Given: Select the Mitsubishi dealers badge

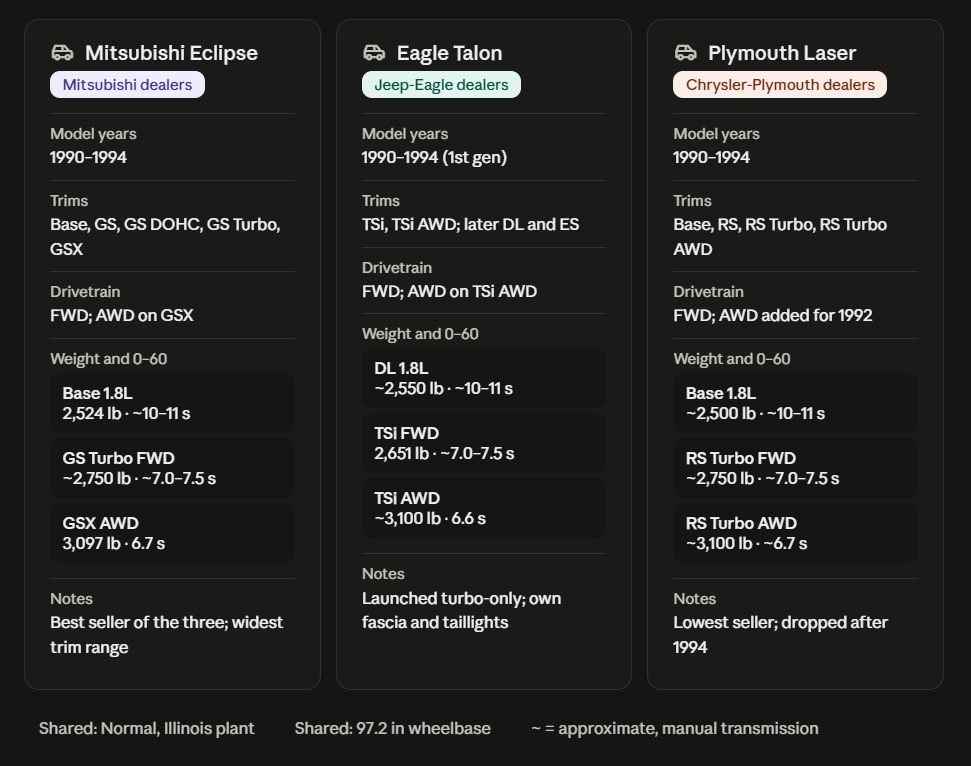Looking at the screenshot, I should click(x=128, y=85).
